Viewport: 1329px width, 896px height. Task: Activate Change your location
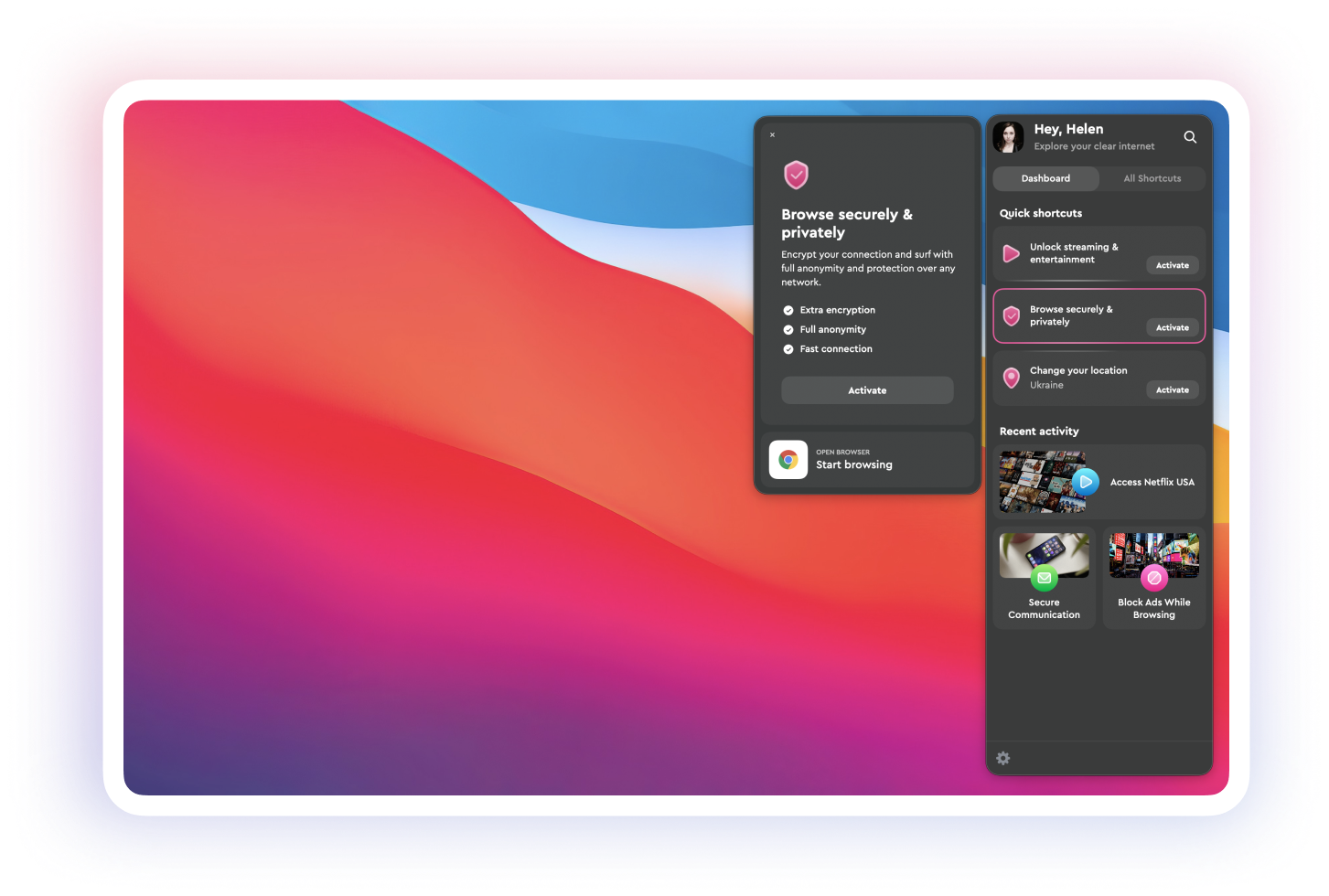point(1173,389)
